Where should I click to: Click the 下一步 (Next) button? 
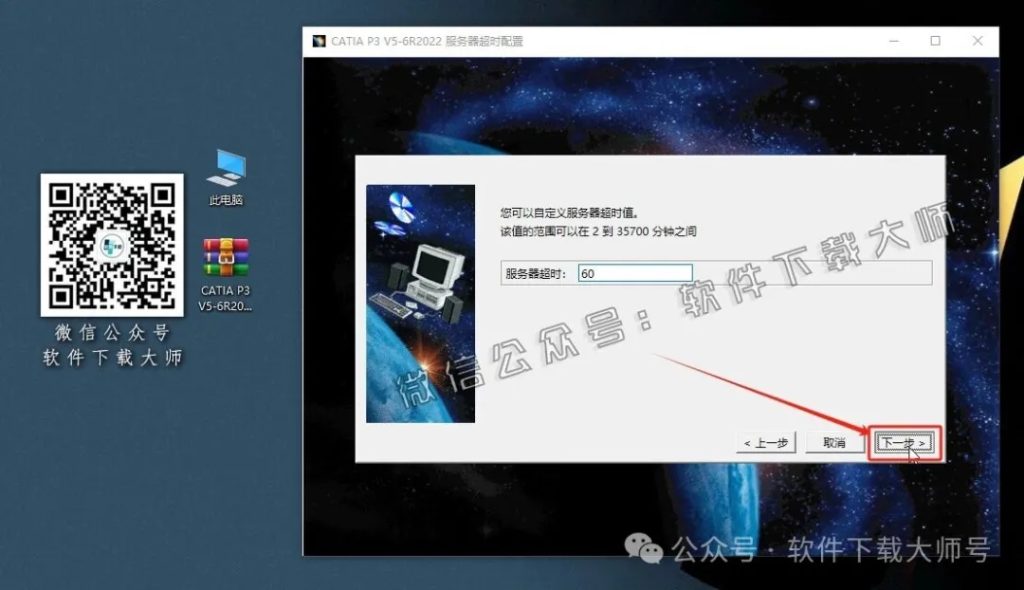(902, 443)
